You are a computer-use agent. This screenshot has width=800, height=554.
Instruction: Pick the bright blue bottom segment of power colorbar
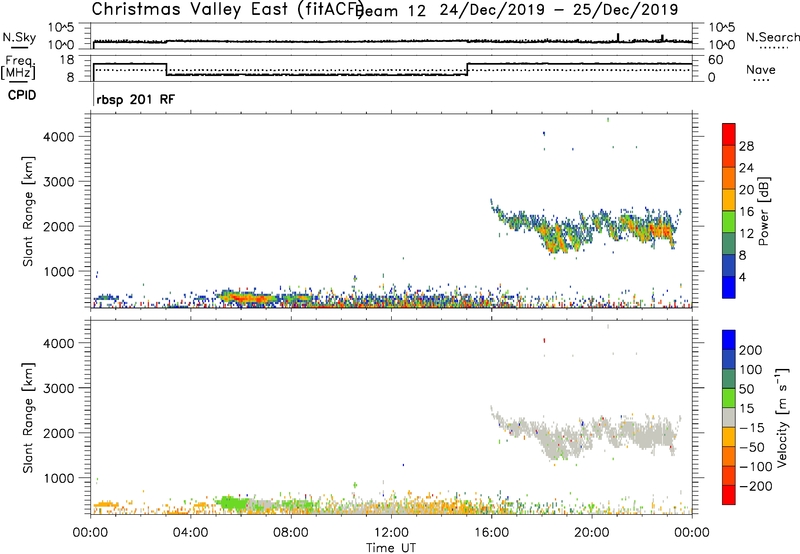pos(729,287)
